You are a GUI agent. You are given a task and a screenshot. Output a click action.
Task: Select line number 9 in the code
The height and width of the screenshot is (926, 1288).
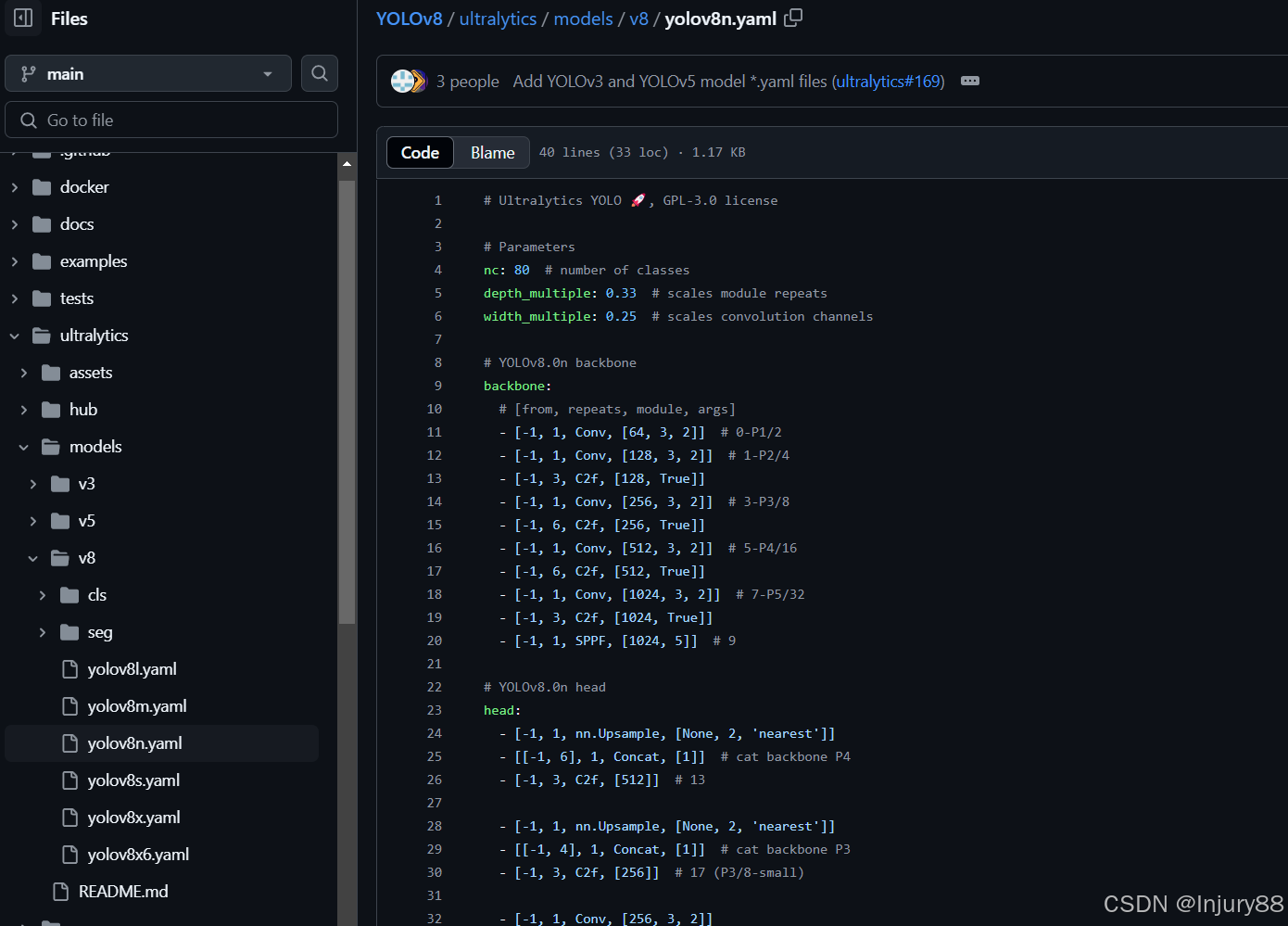point(438,386)
